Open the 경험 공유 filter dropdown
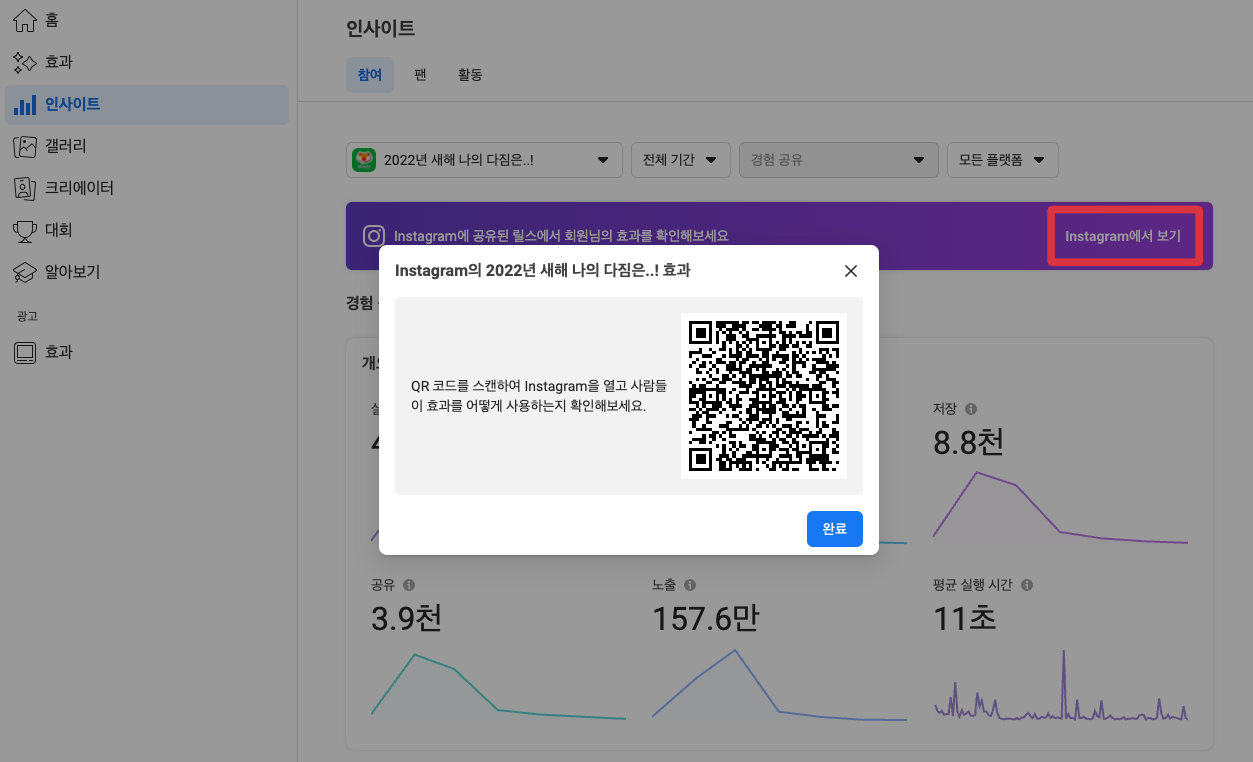Image resolution: width=1253 pixels, height=762 pixels. click(838, 160)
